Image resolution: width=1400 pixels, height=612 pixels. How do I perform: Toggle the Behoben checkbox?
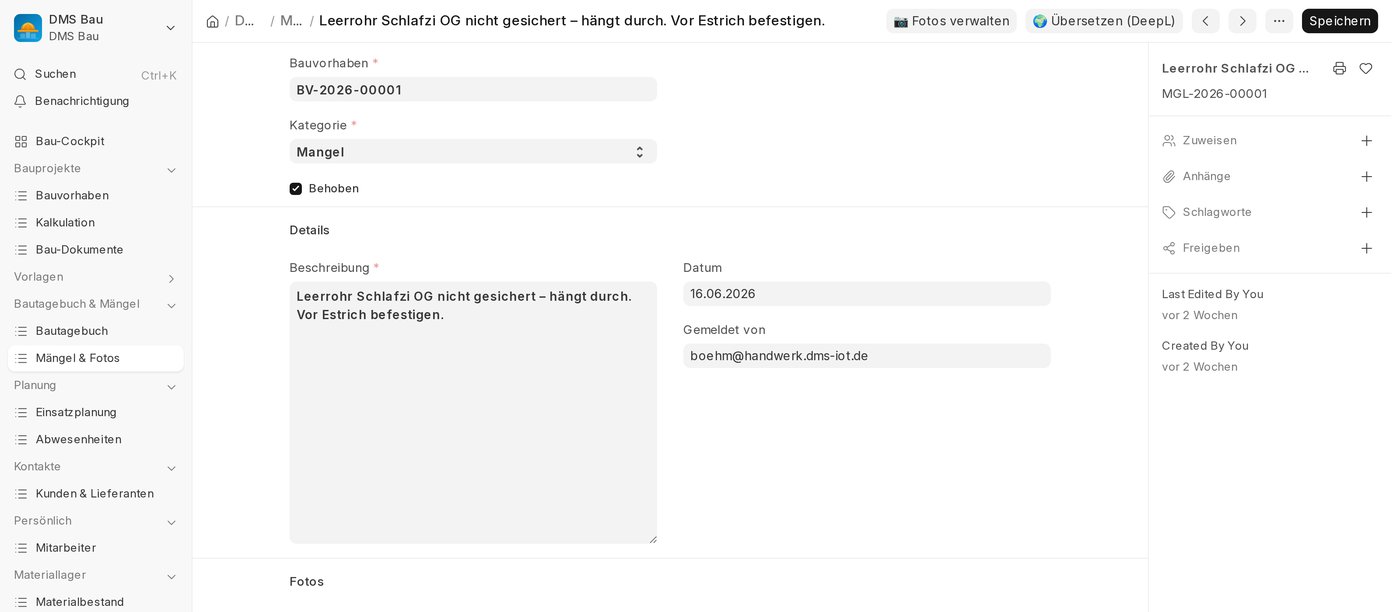(x=296, y=189)
